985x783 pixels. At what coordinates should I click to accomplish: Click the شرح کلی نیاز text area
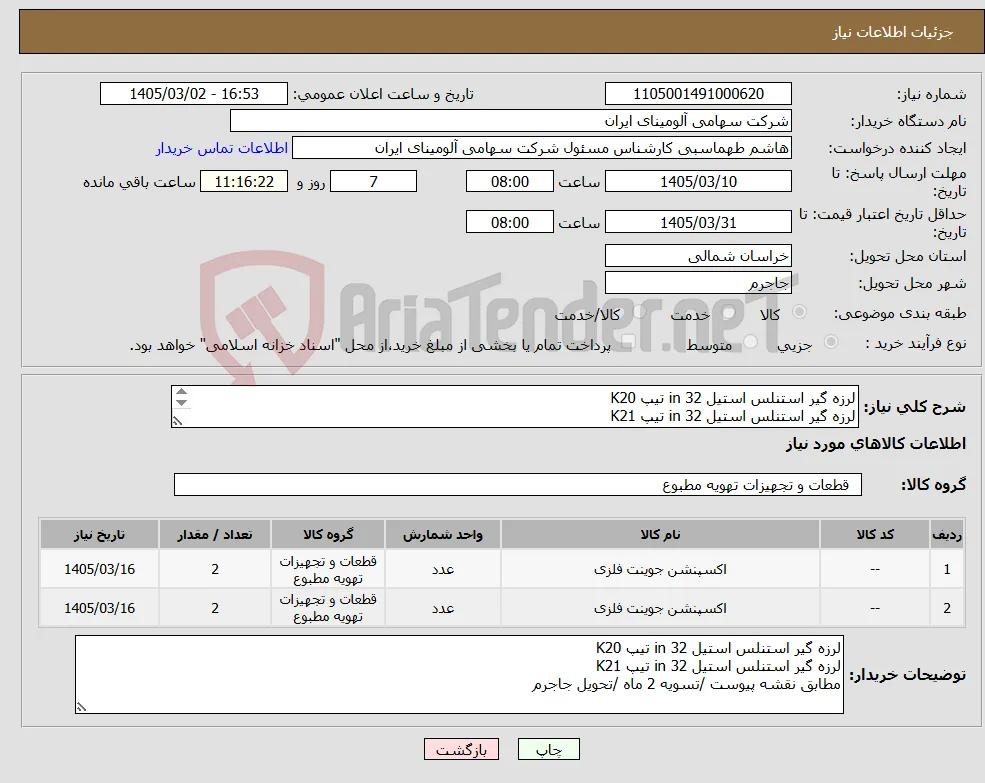coord(514,407)
